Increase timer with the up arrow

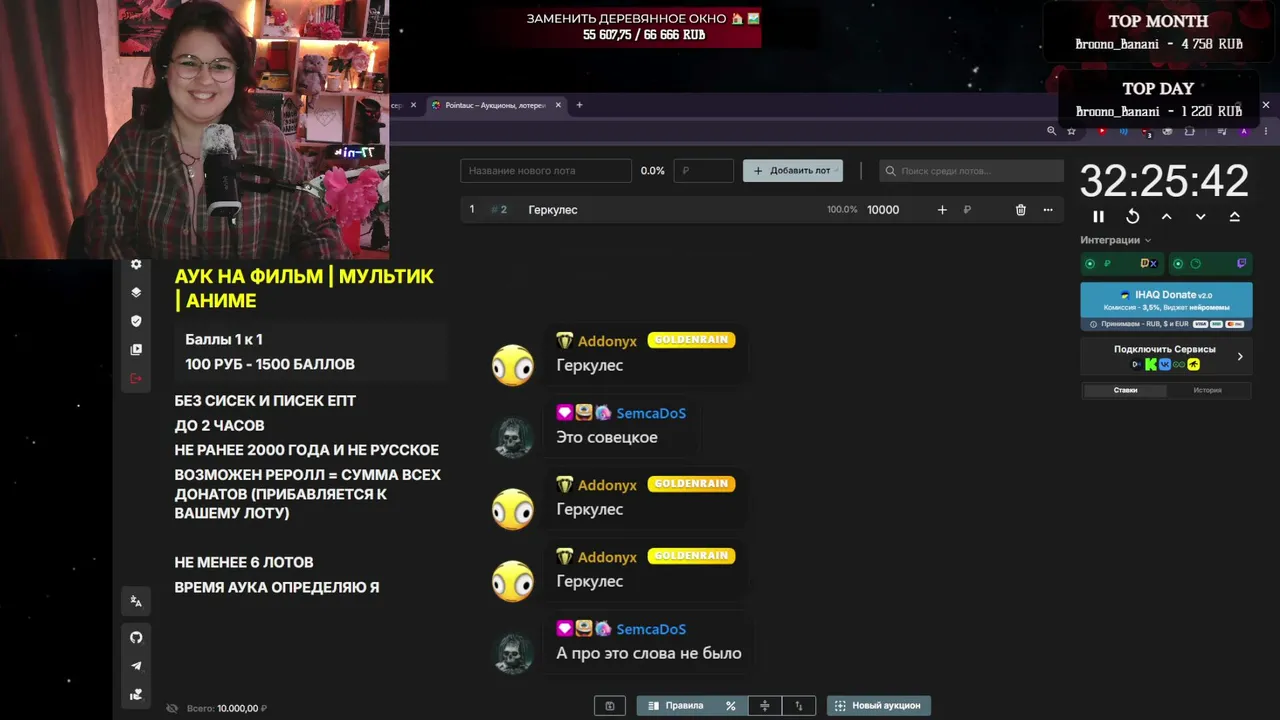tap(1166, 216)
